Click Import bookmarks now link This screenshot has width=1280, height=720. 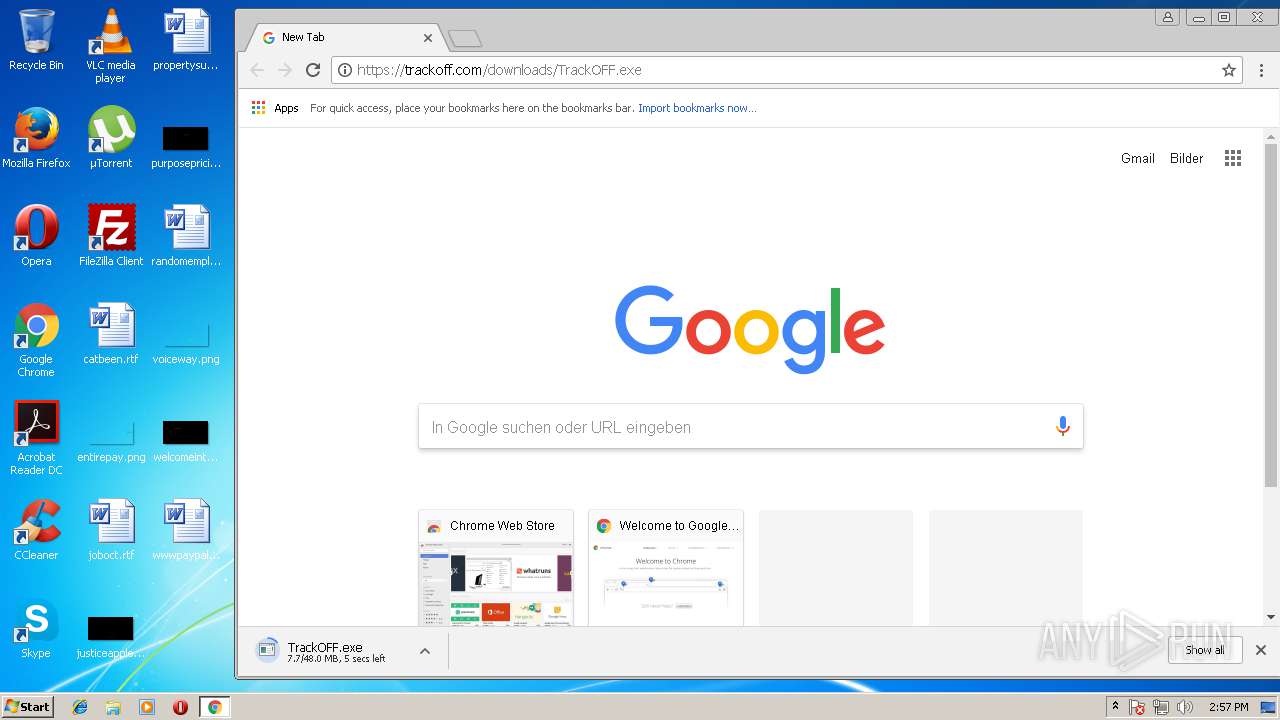point(697,108)
